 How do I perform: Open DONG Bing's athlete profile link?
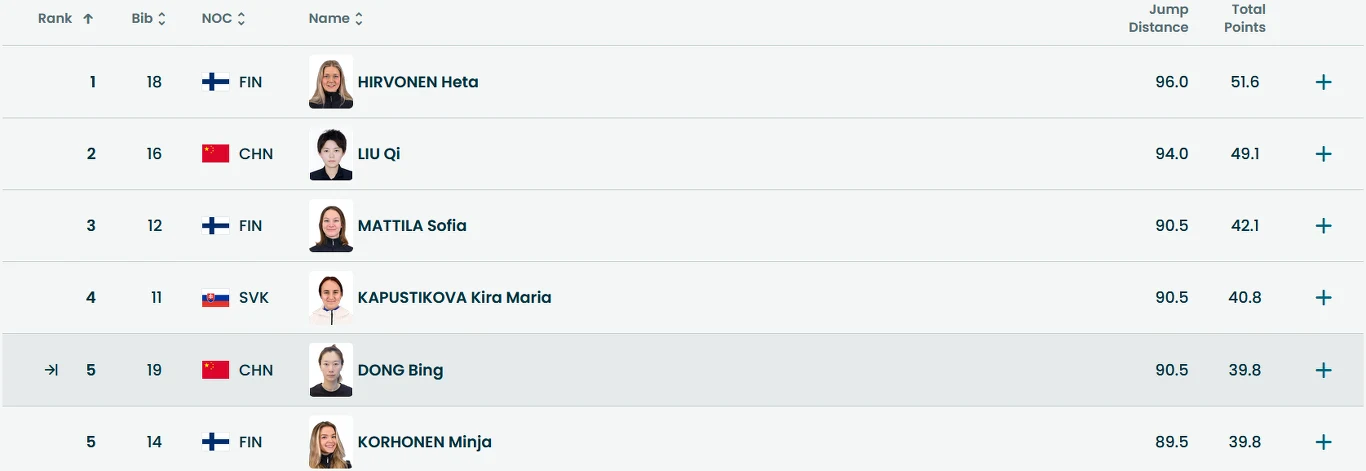400,370
